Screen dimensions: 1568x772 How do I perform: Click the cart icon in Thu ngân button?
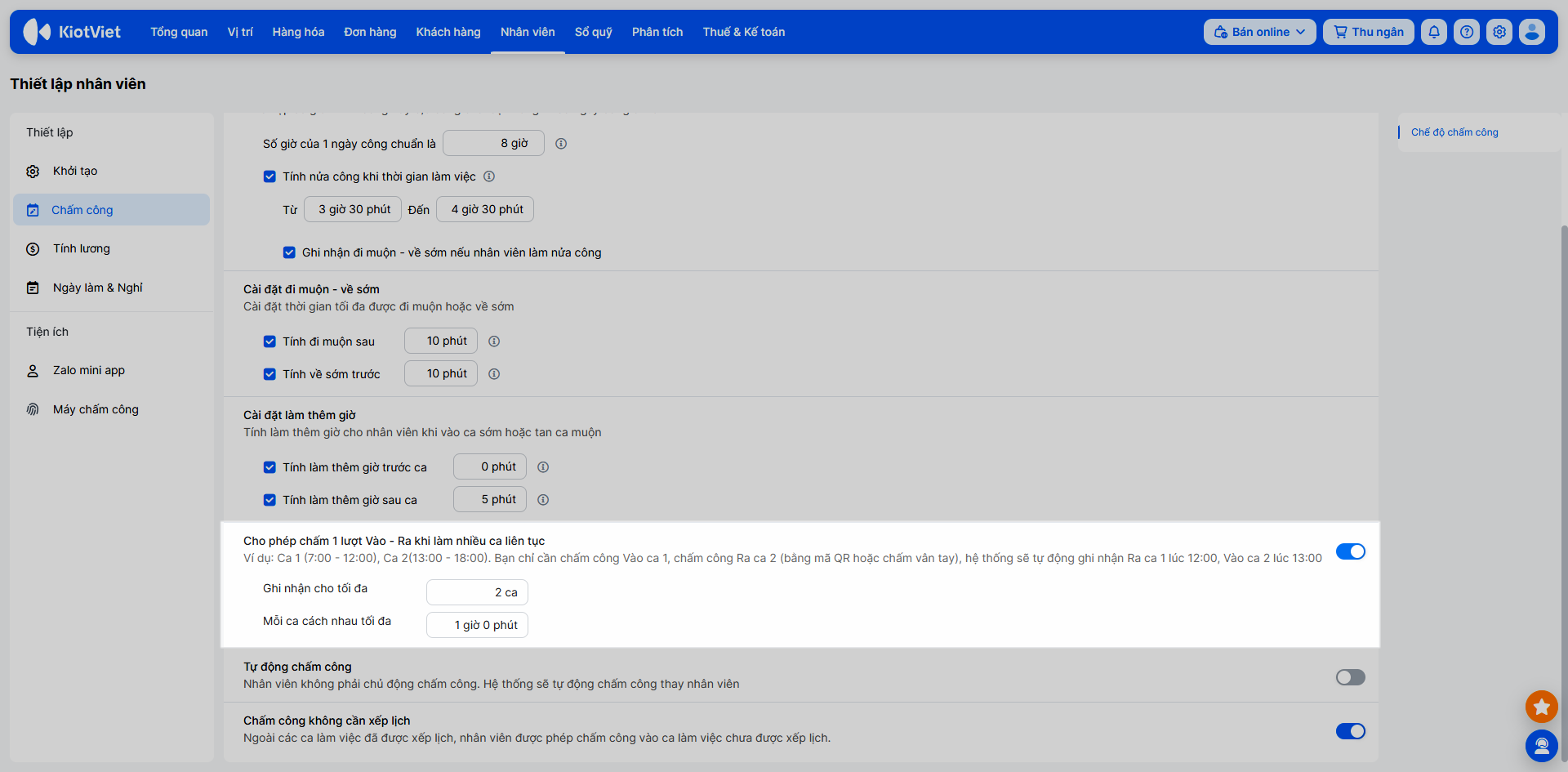point(1340,32)
